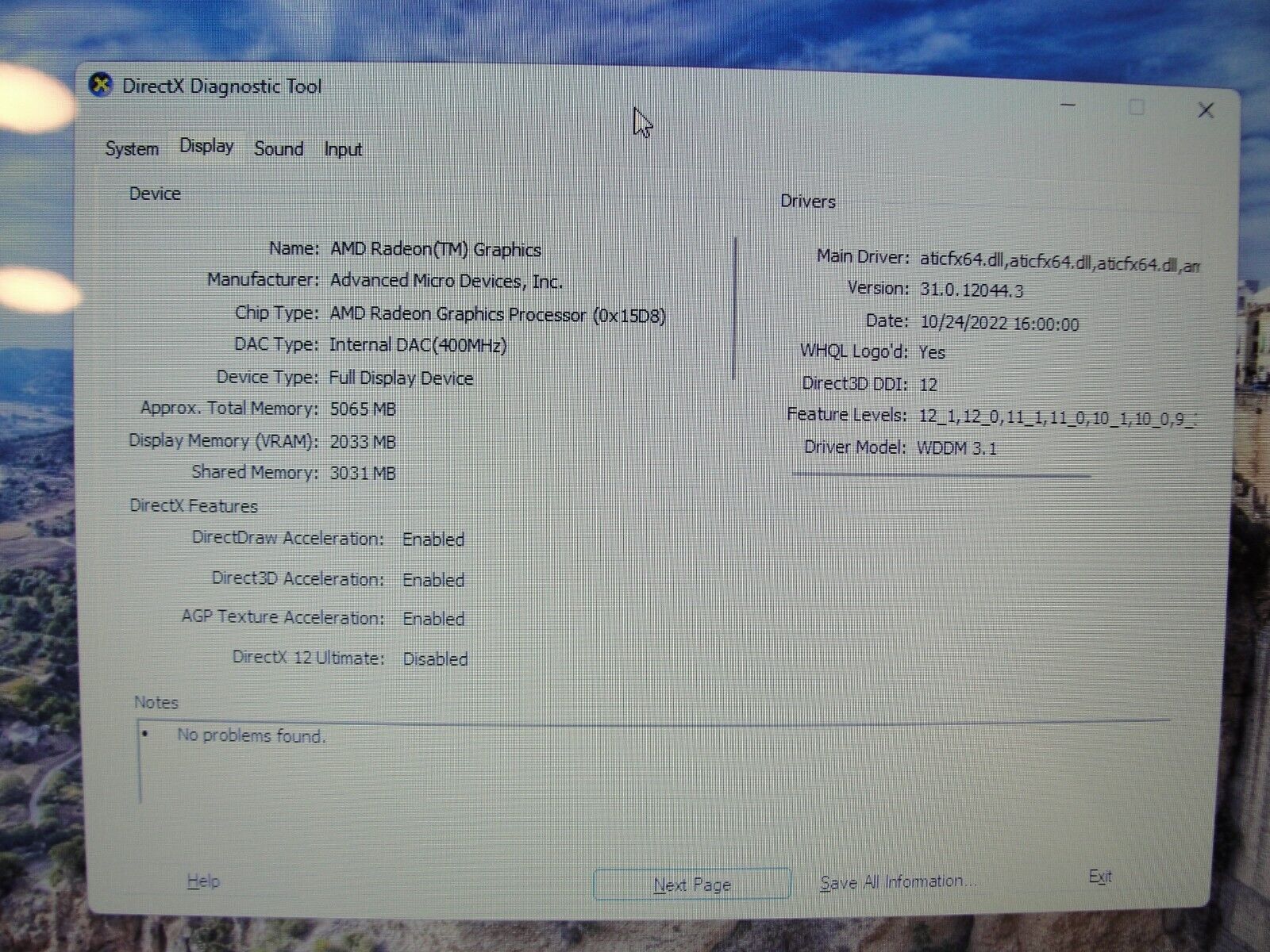Open the Sound tab
Image resolution: width=1270 pixels, height=952 pixels.
tap(279, 148)
